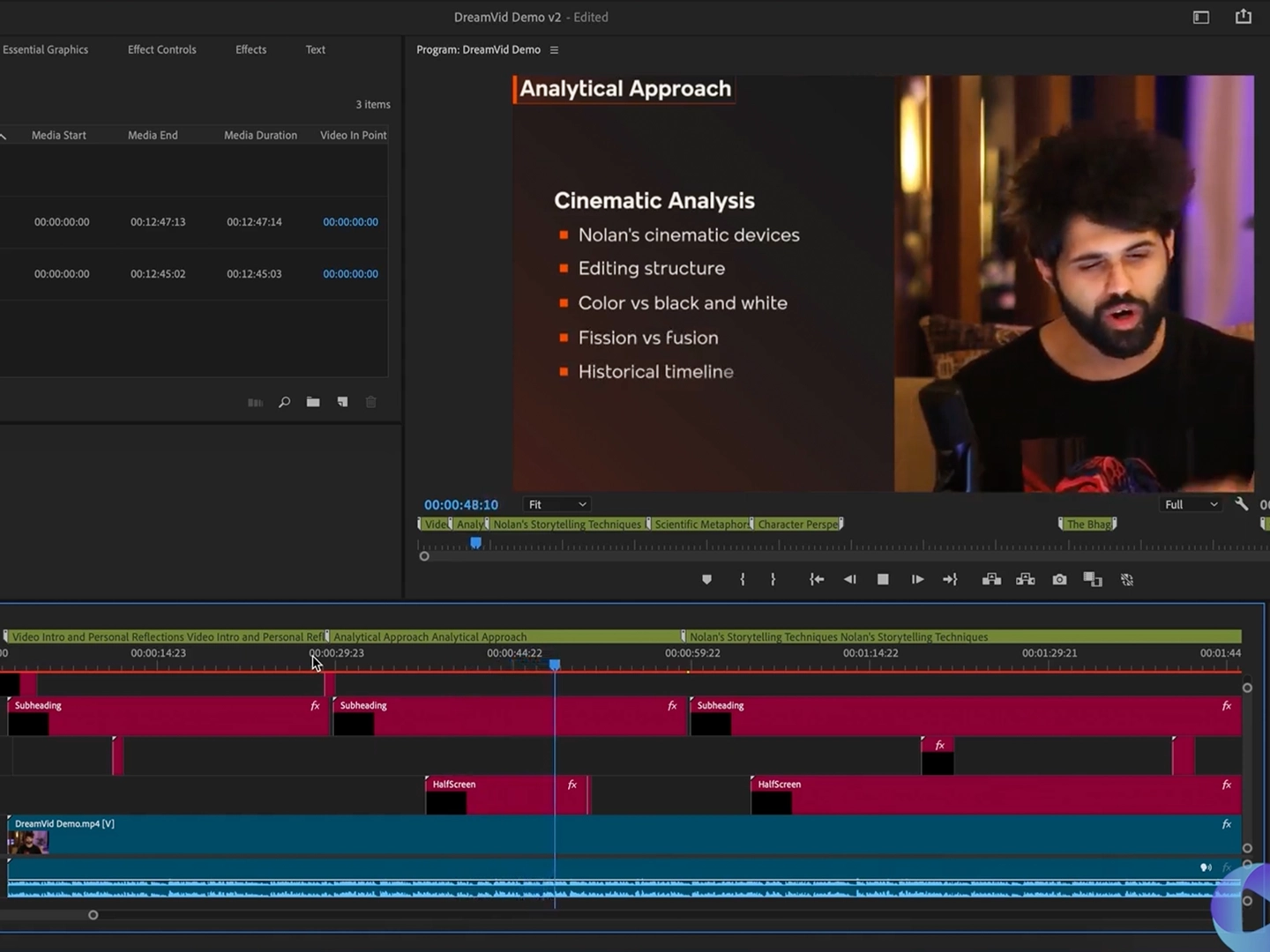Jump to the In point
This screenshot has height=952, width=1270.
[817, 579]
